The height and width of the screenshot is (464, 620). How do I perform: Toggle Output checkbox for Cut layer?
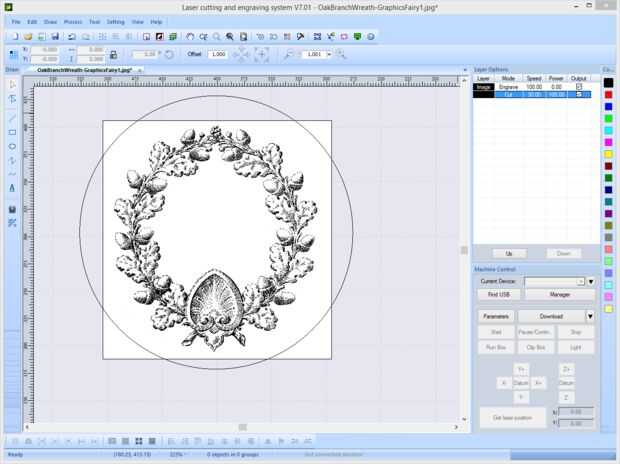point(579,95)
